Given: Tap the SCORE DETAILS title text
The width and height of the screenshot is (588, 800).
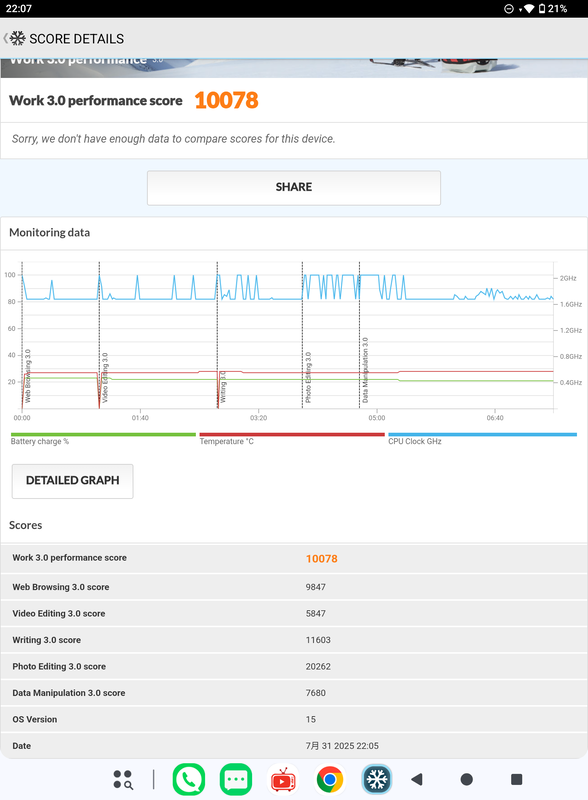Looking at the screenshot, I should point(77,39).
